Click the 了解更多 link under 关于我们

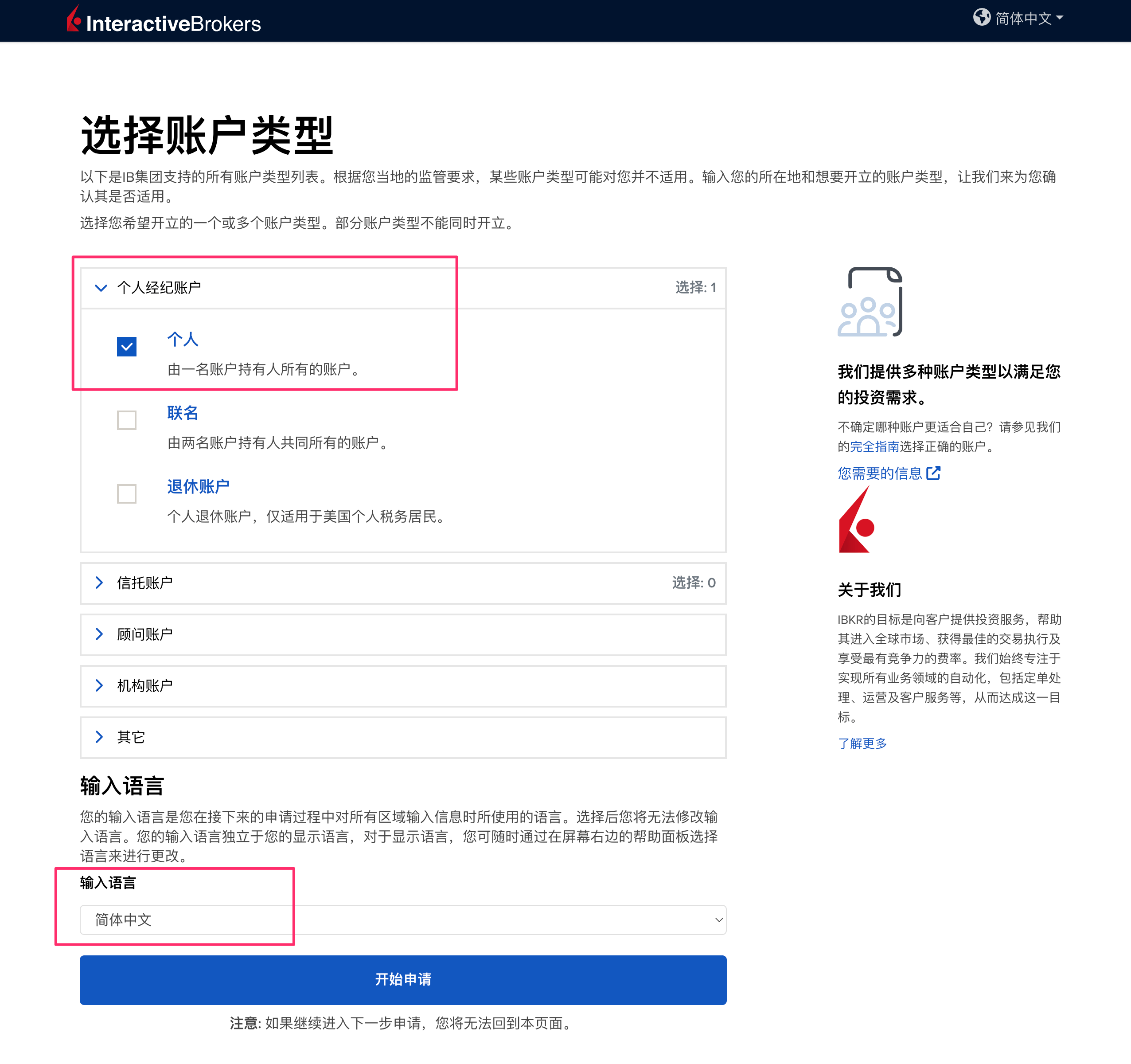pos(862,743)
